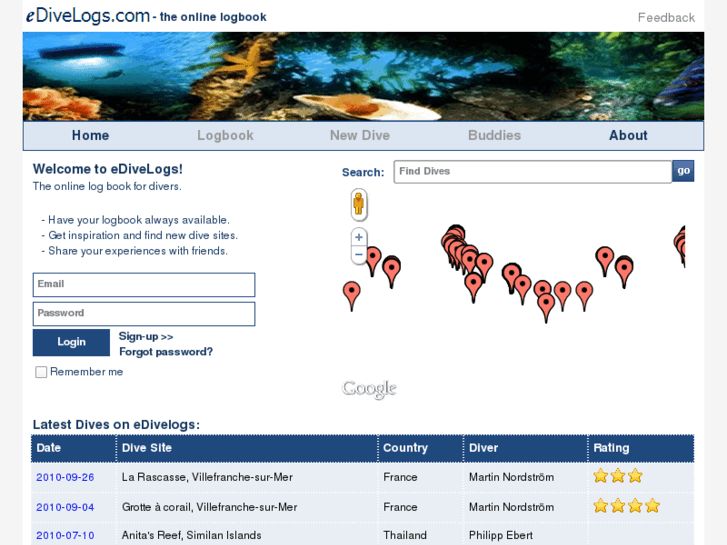This screenshot has height=545, width=727.
Task: Open dive dated 2010-07-10
Action: tap(65, 536)
